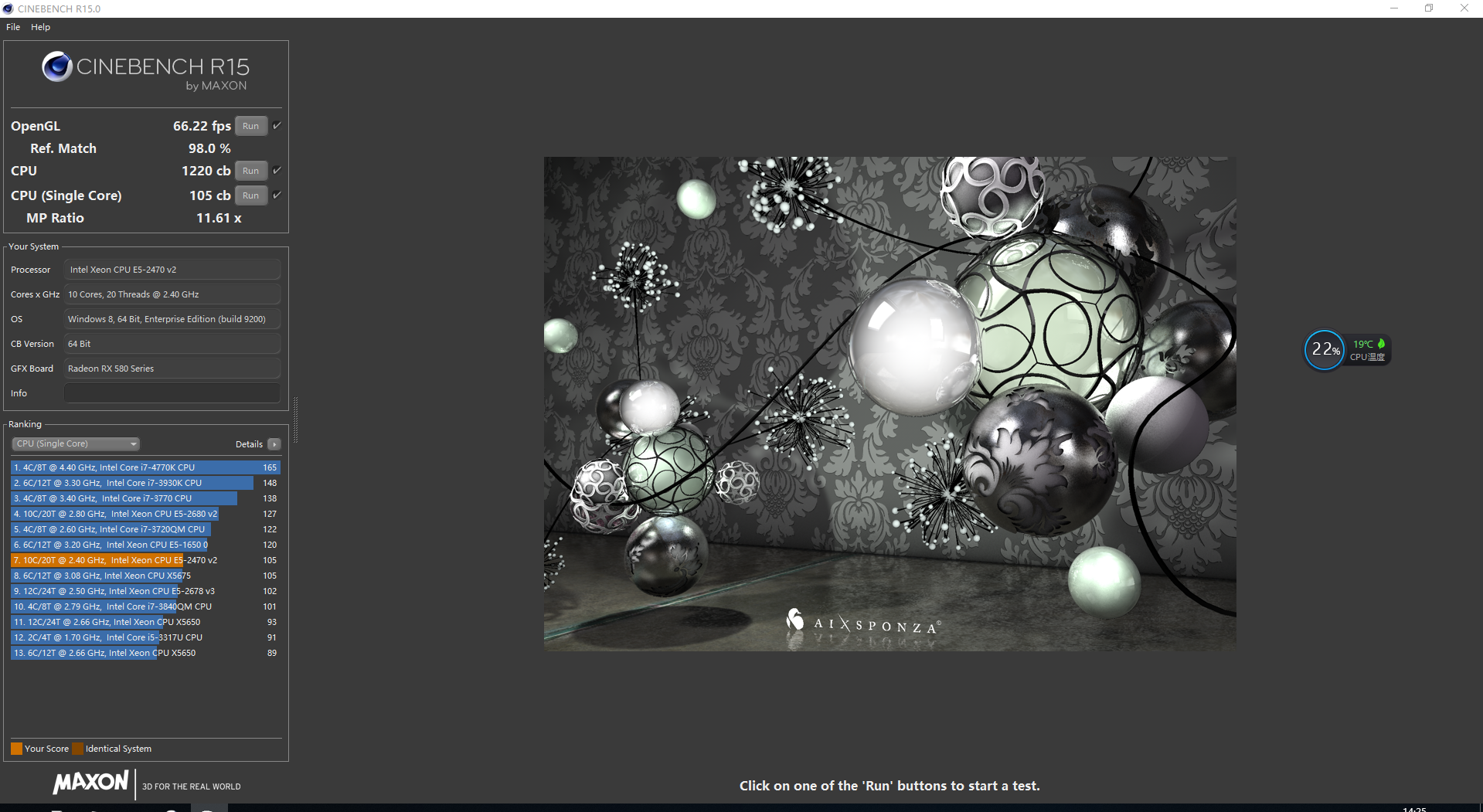Click the status hint about 'Run' buttons

(889, 786)
